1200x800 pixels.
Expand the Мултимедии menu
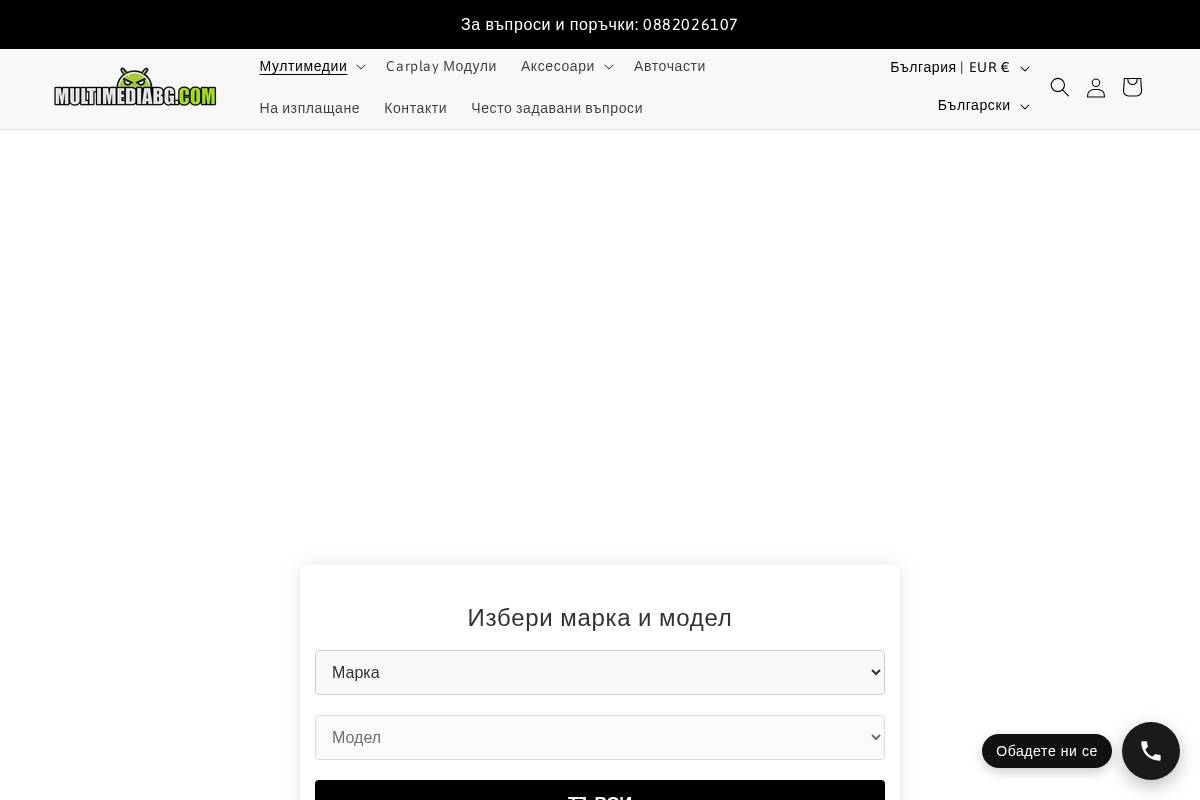click(x=312, y=66)
